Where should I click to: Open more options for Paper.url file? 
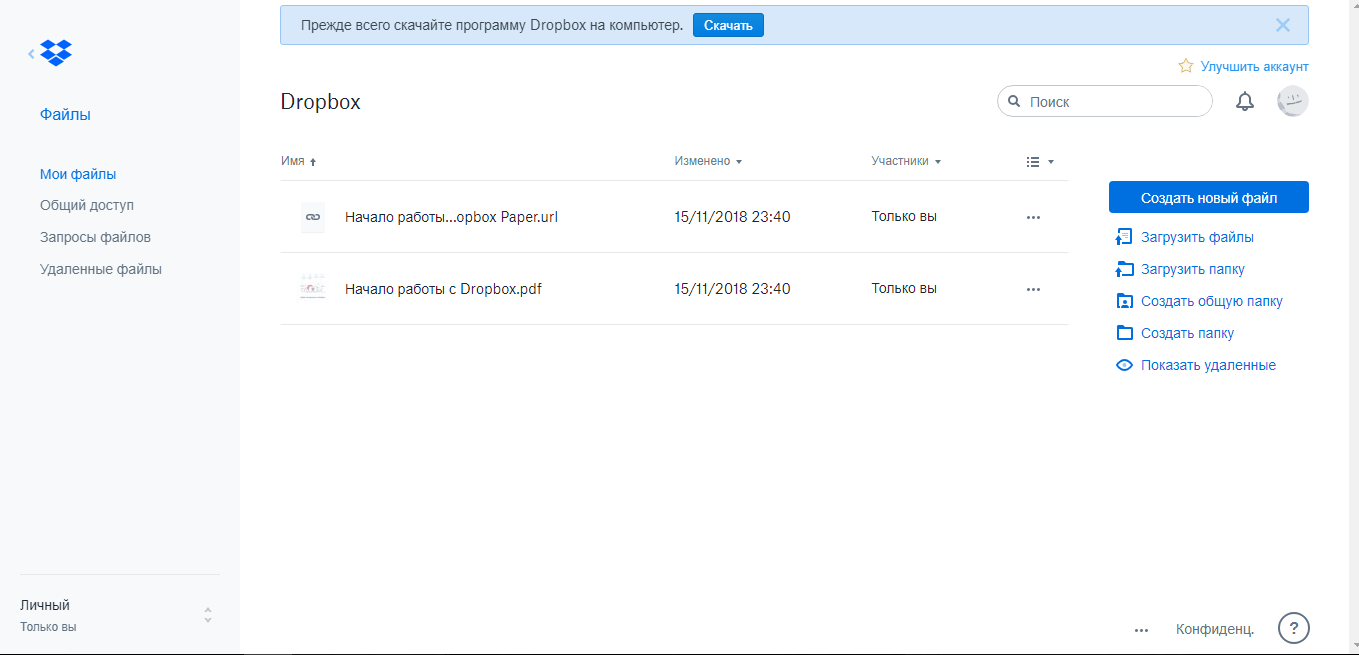pos(1033,217)
